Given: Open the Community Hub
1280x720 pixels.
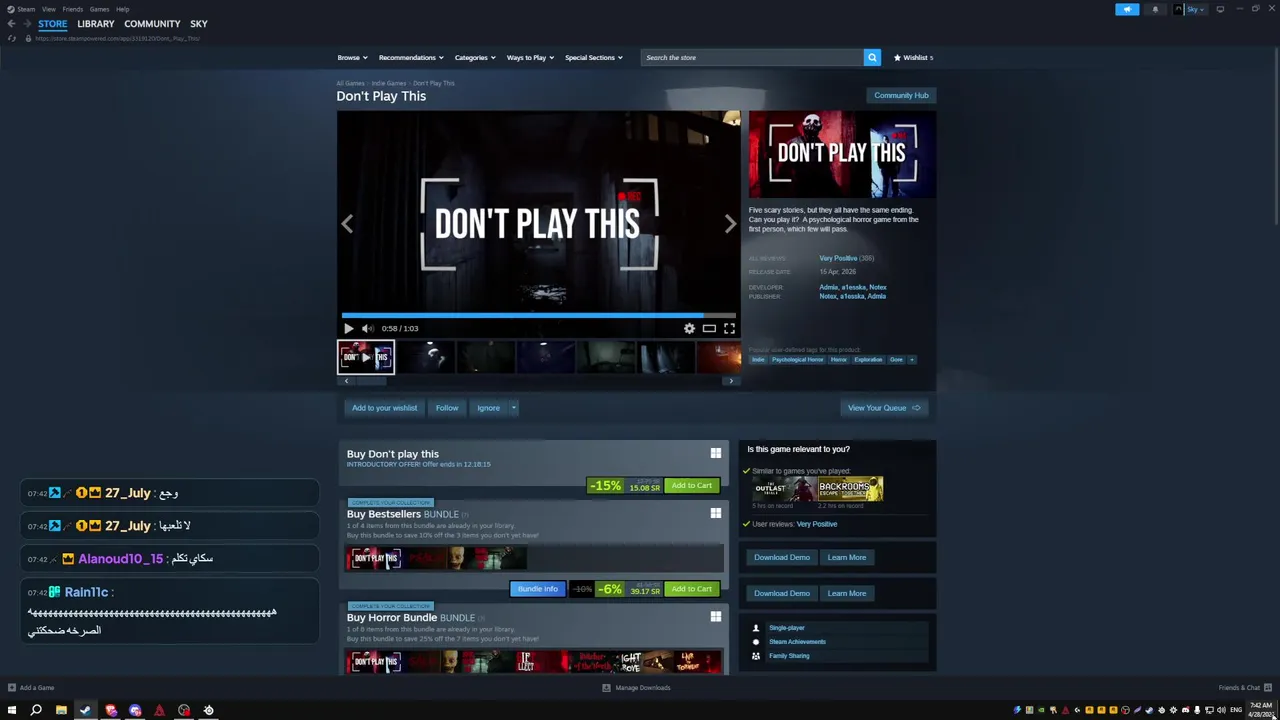Looking at the screenshot, I should point(901,95).
